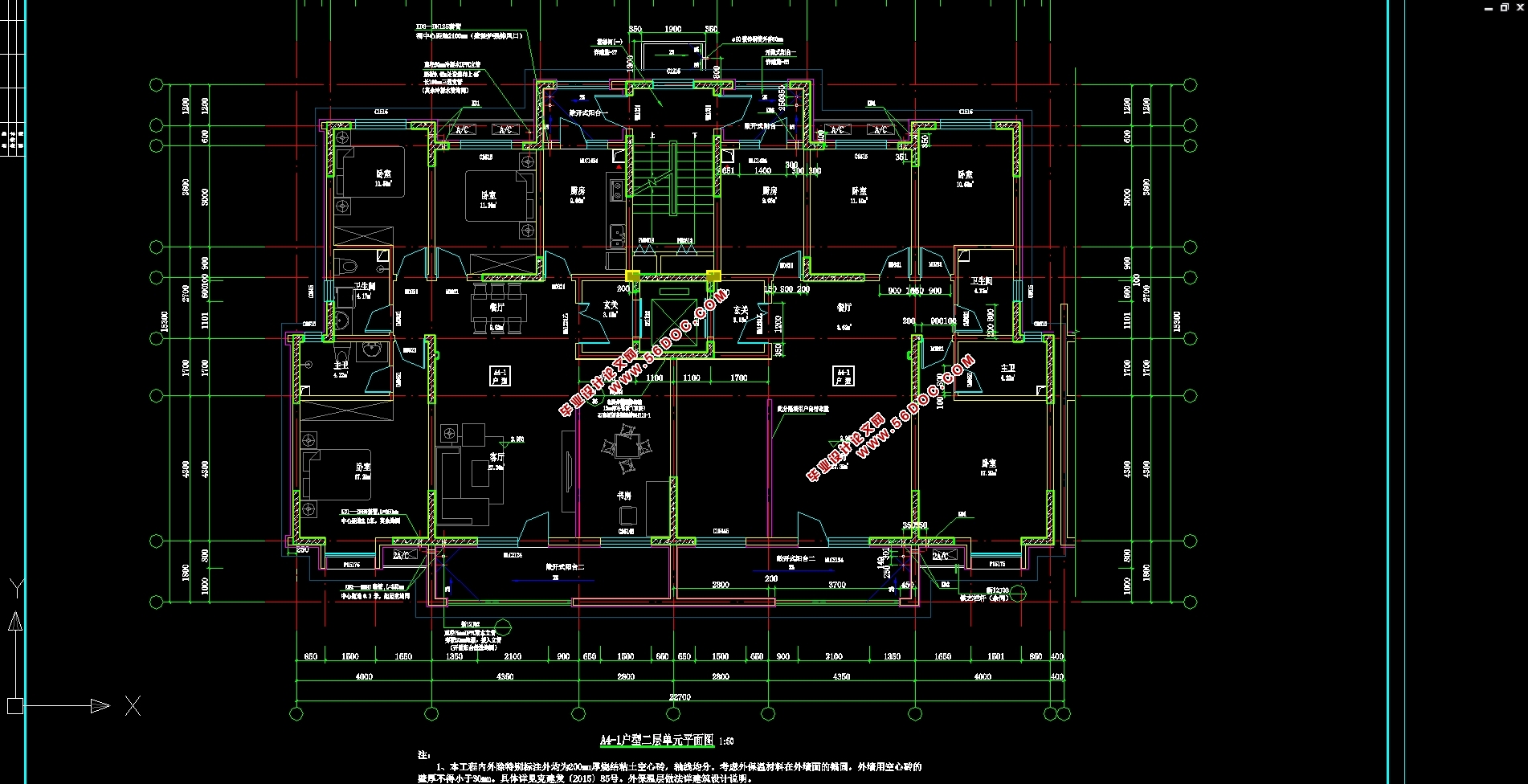This screenshot has height=784, width=1528.
Task: Click the 客厅 living room label
Action: 496,456
